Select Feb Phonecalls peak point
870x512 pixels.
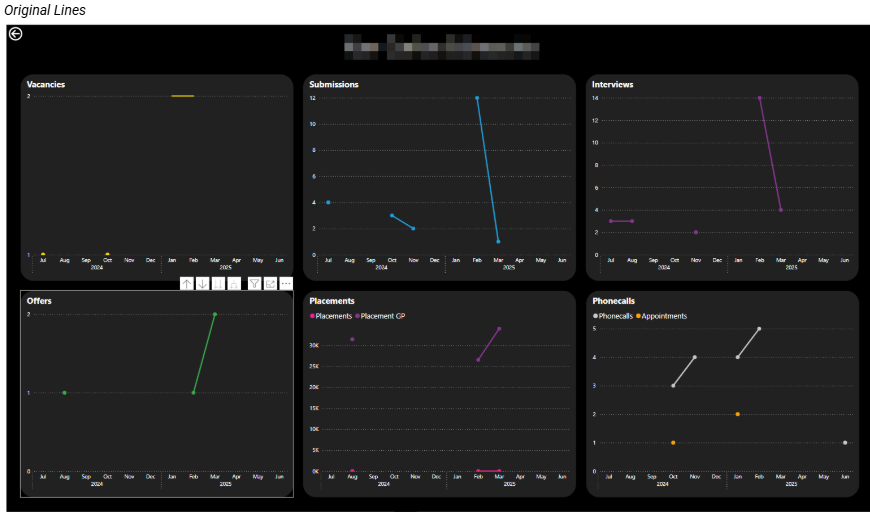coord(759,329)
